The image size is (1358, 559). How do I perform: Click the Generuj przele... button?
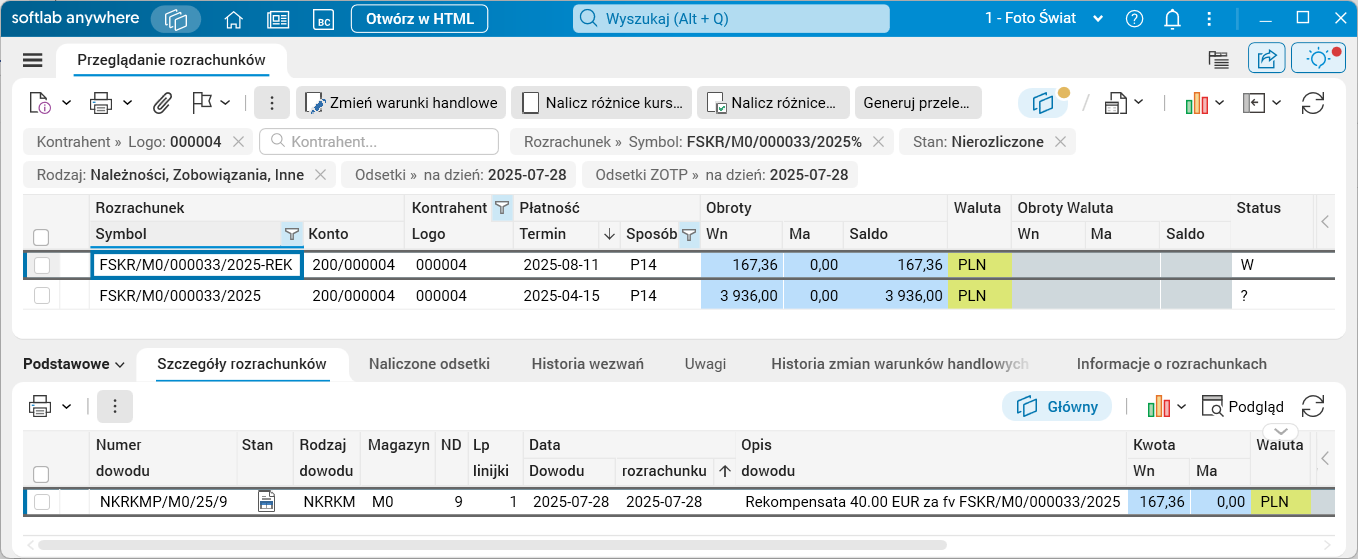(x=918, y=102)
